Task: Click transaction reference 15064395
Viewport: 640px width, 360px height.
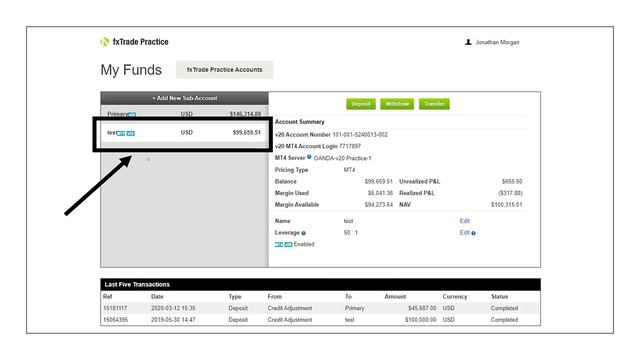Action: pos(116,320)
